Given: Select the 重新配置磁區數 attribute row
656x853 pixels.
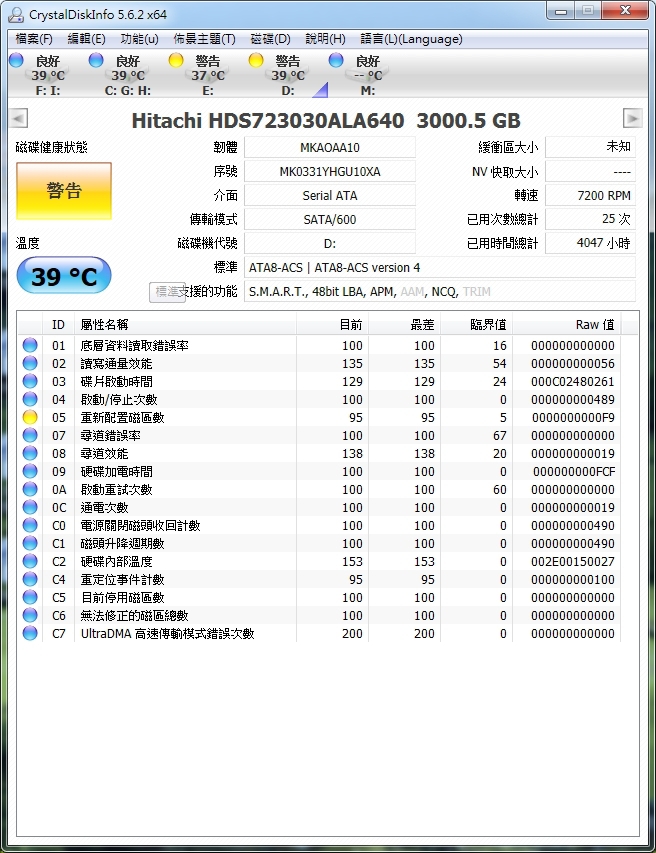Looking at the screenshot, I should [321, 417].
